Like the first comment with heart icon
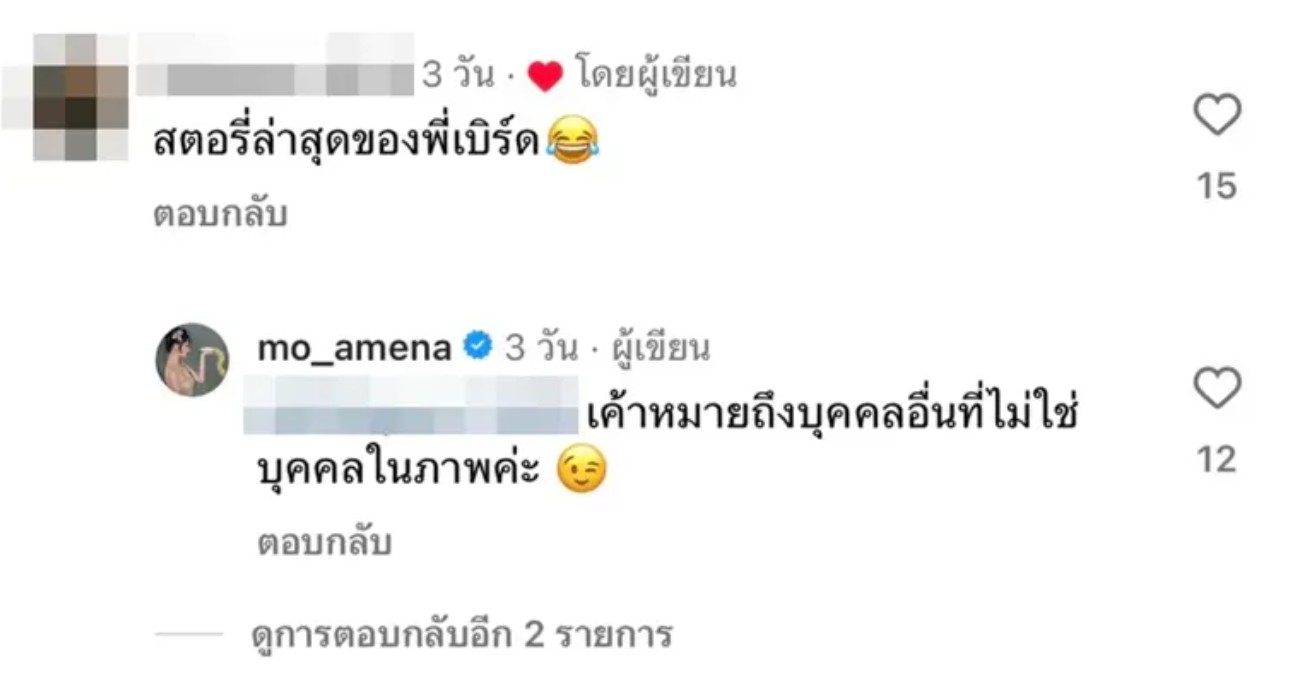This screenshot has height=695, width=1300. [x=1217, y=115]
